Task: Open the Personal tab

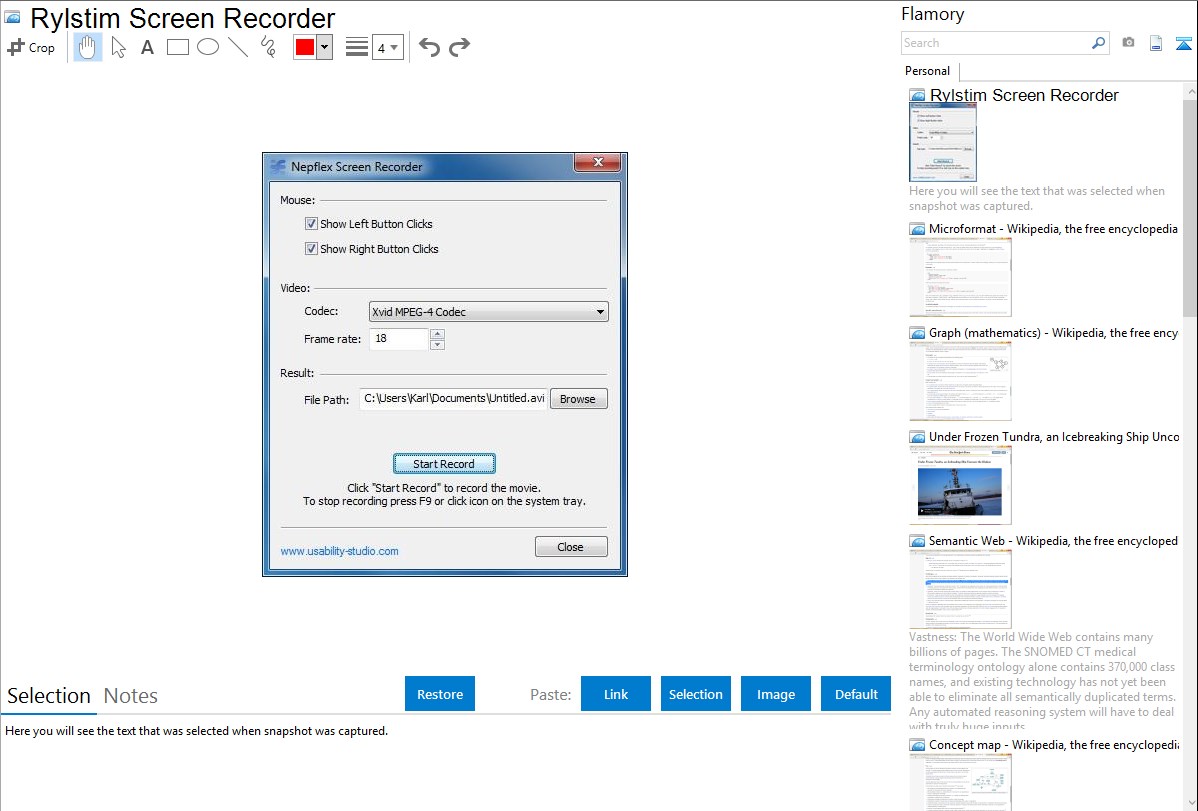Action: (928, 71)
